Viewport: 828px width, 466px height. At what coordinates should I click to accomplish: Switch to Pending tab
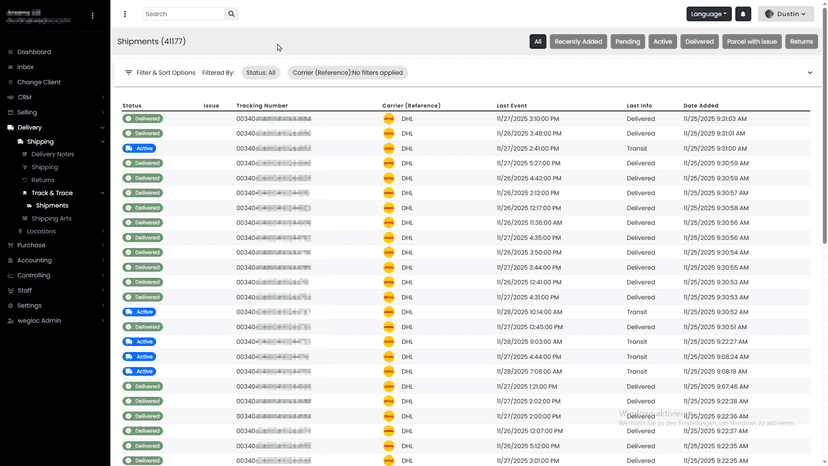[627, 41]
